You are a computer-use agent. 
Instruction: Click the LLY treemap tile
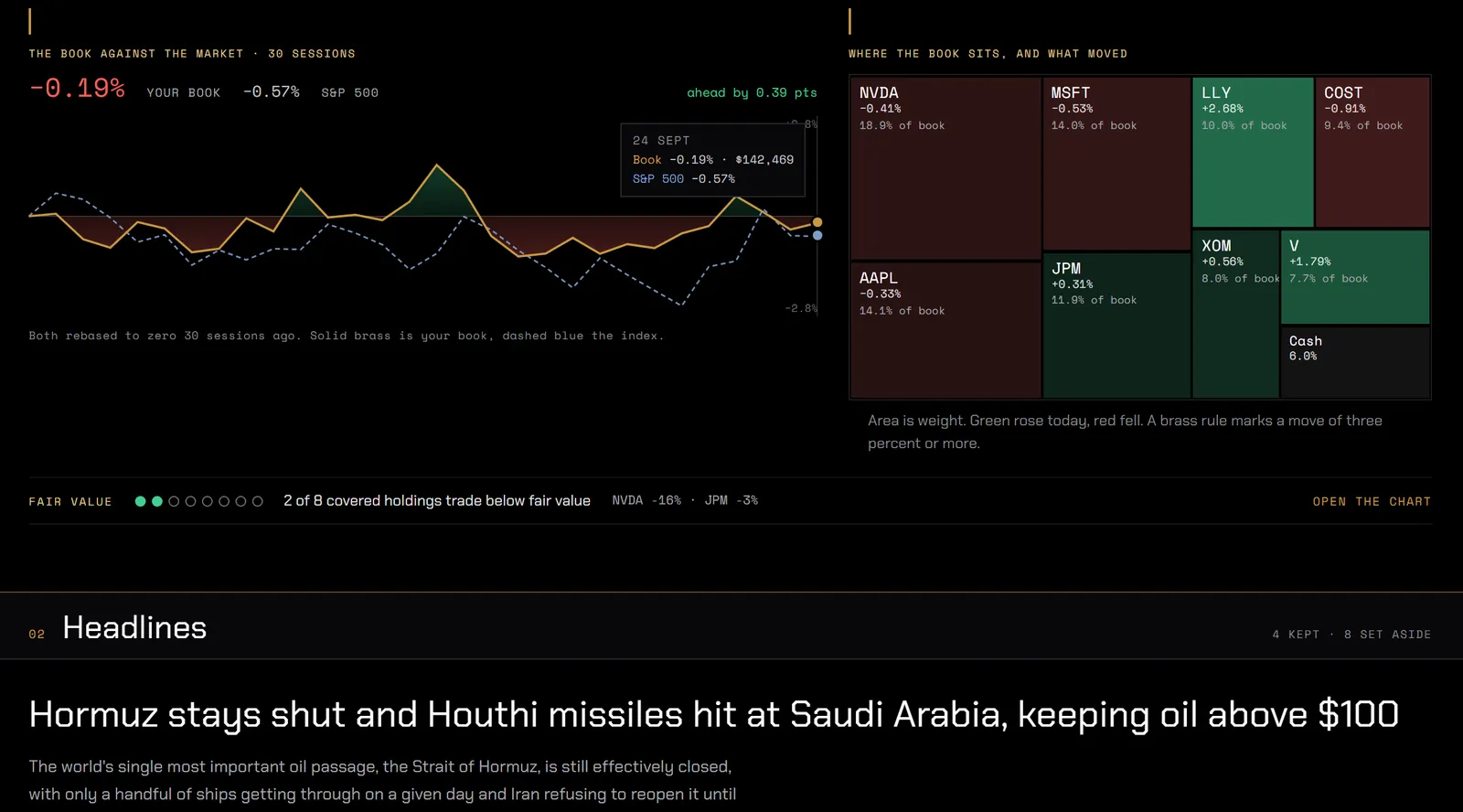[1253, 152]
